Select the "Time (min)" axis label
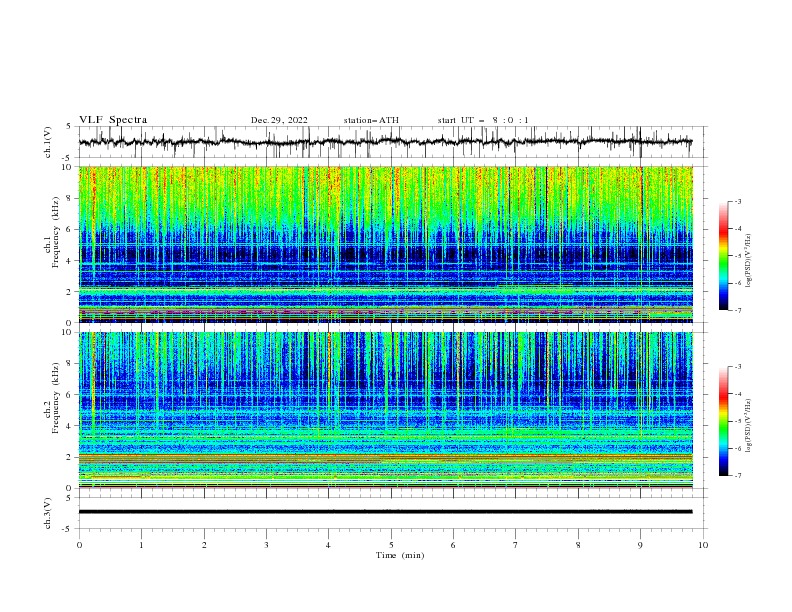This screenshot has height=612, width=792. coord(400,555)
